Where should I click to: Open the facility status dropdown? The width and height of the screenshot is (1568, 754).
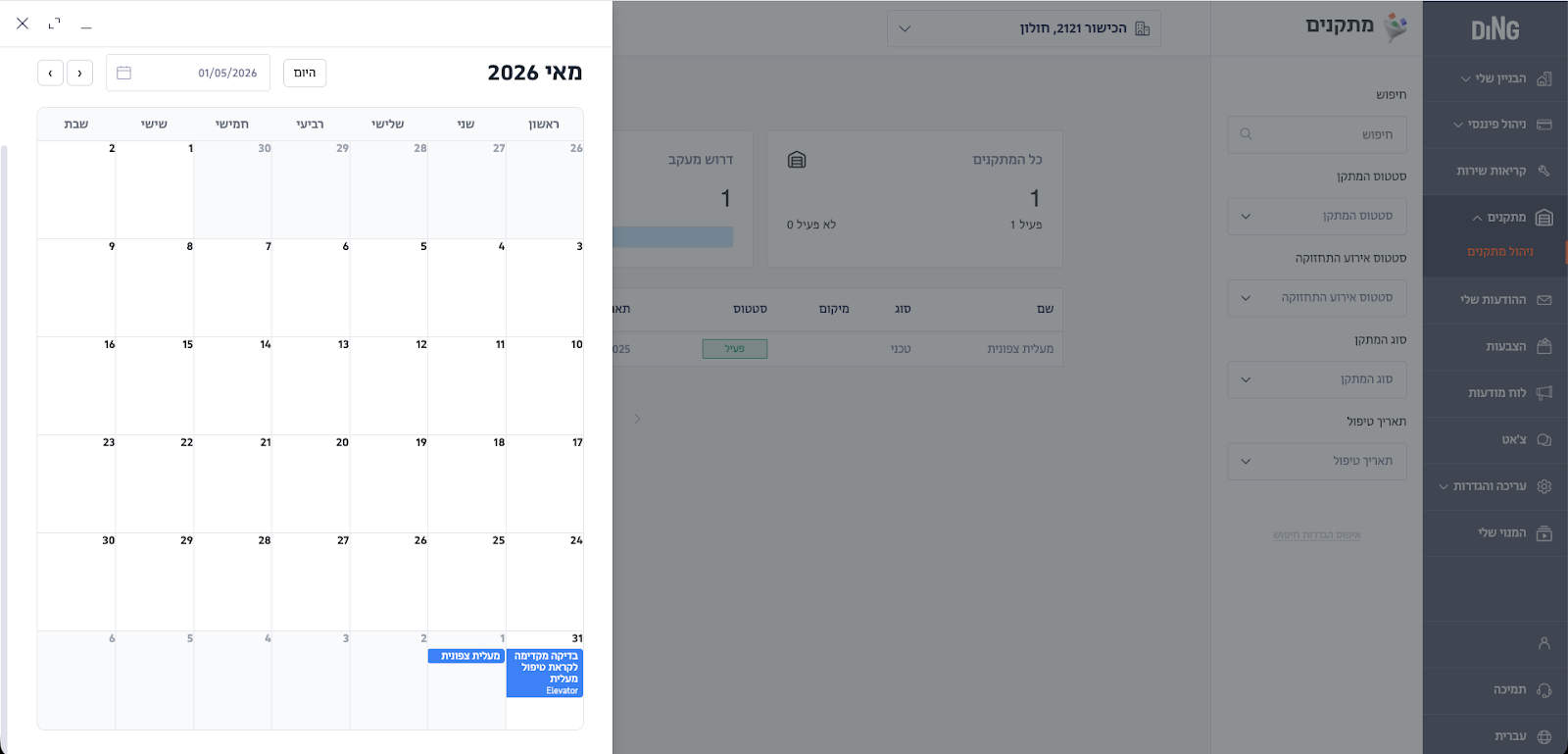[x=1316, y=217]
